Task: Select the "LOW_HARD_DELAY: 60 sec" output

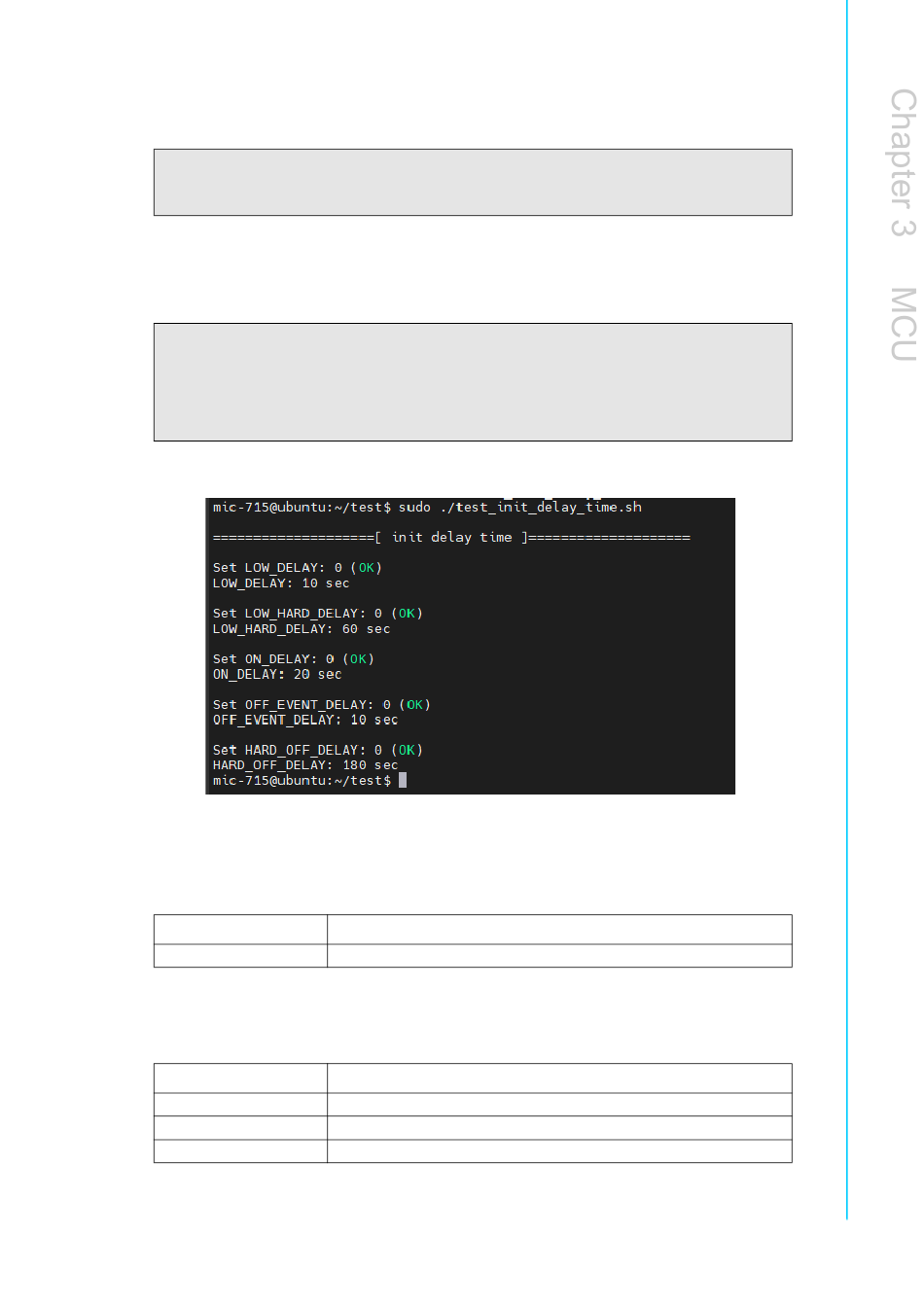Action: pos(302,629)
